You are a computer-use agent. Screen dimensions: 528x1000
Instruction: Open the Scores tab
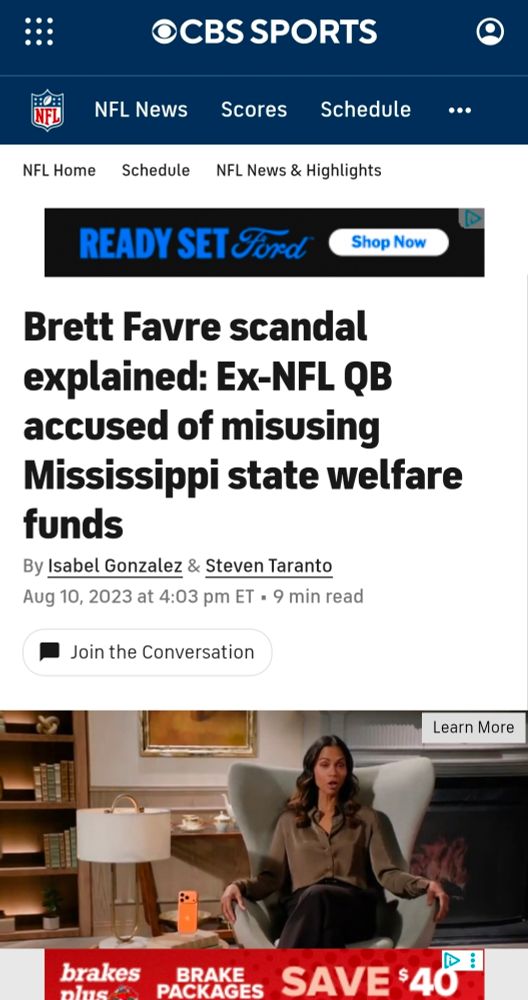254,110
